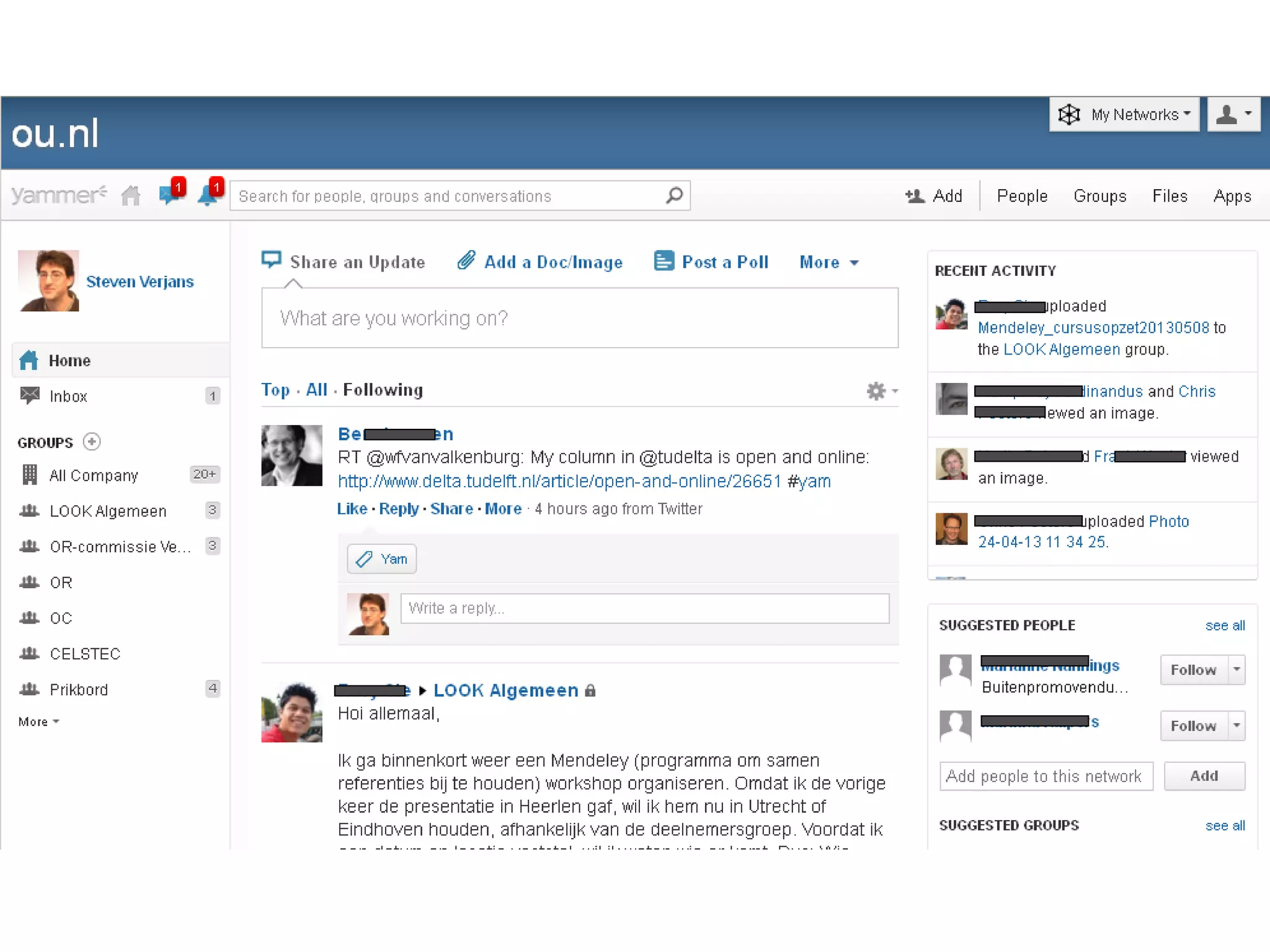This screenshot has width=1270, height=952.
Task: Open the Groups menu item
Action: click(1099, 196)
